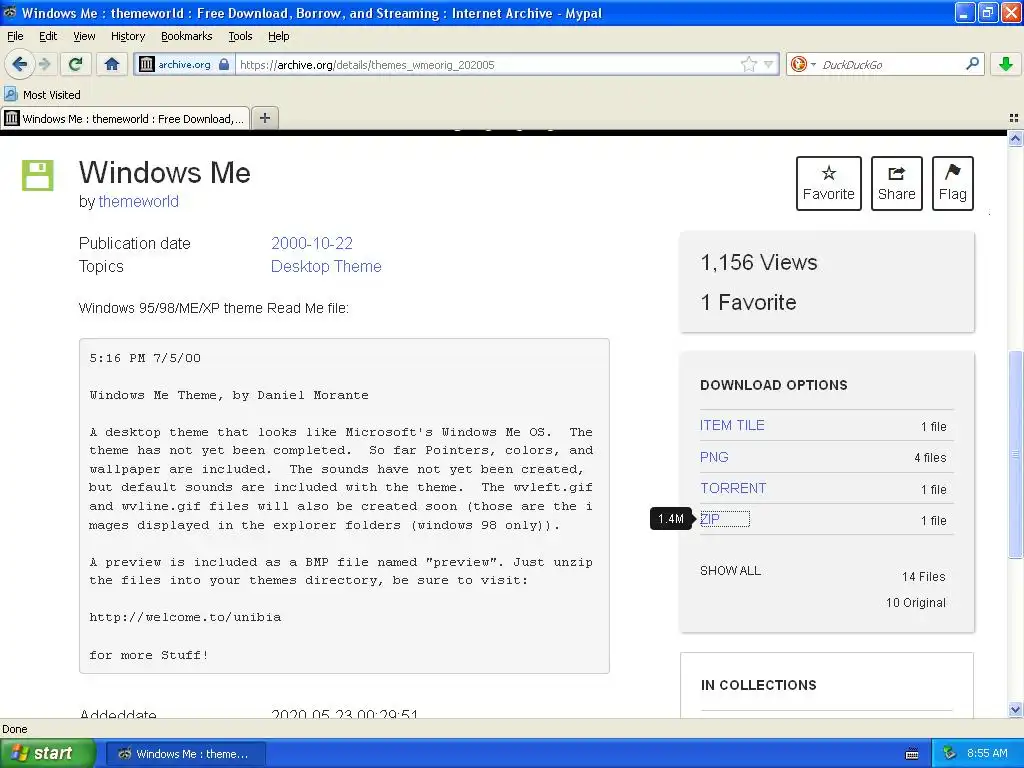Open the themeworld author link
The width and height of the screenshot is (1024, 768).
coord(138,201)
